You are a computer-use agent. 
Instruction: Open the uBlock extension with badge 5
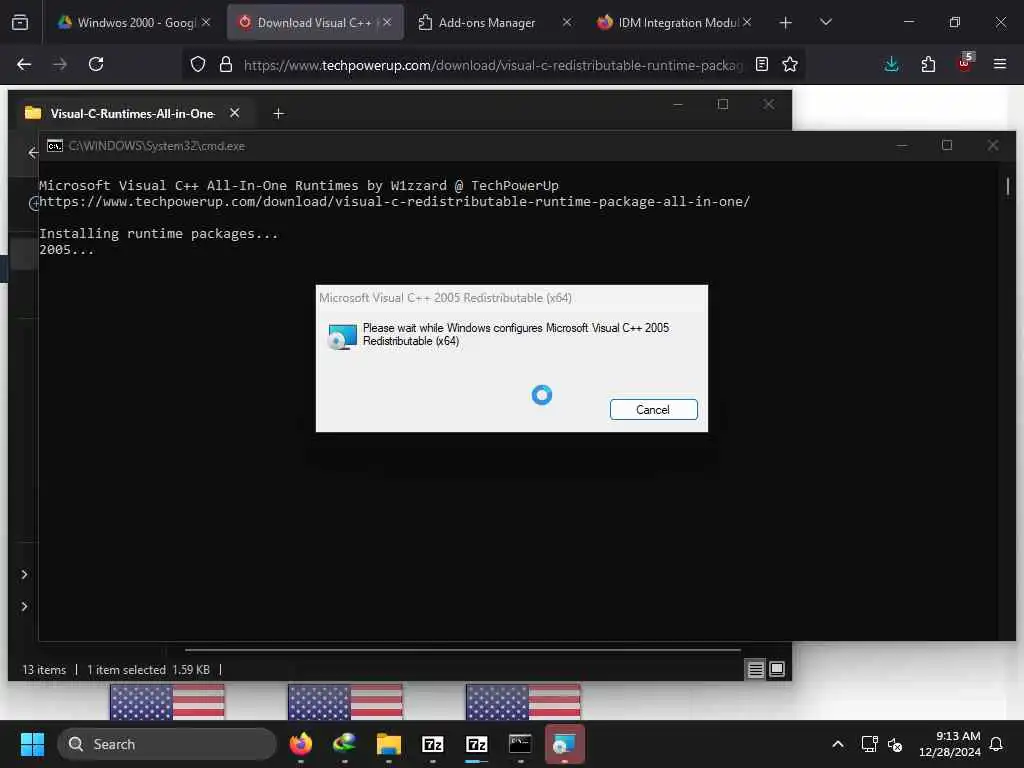[x=965, y=63]
